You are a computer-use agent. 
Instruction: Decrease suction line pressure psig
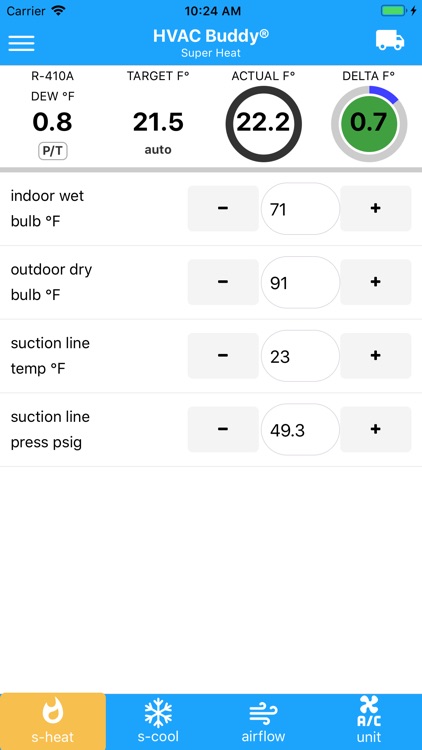click(x=223, y=430)
